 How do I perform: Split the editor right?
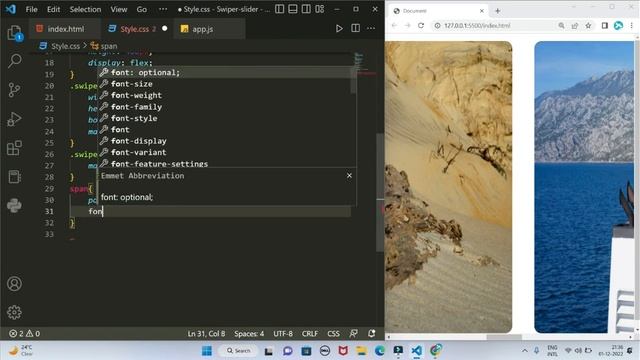point(356,28)
